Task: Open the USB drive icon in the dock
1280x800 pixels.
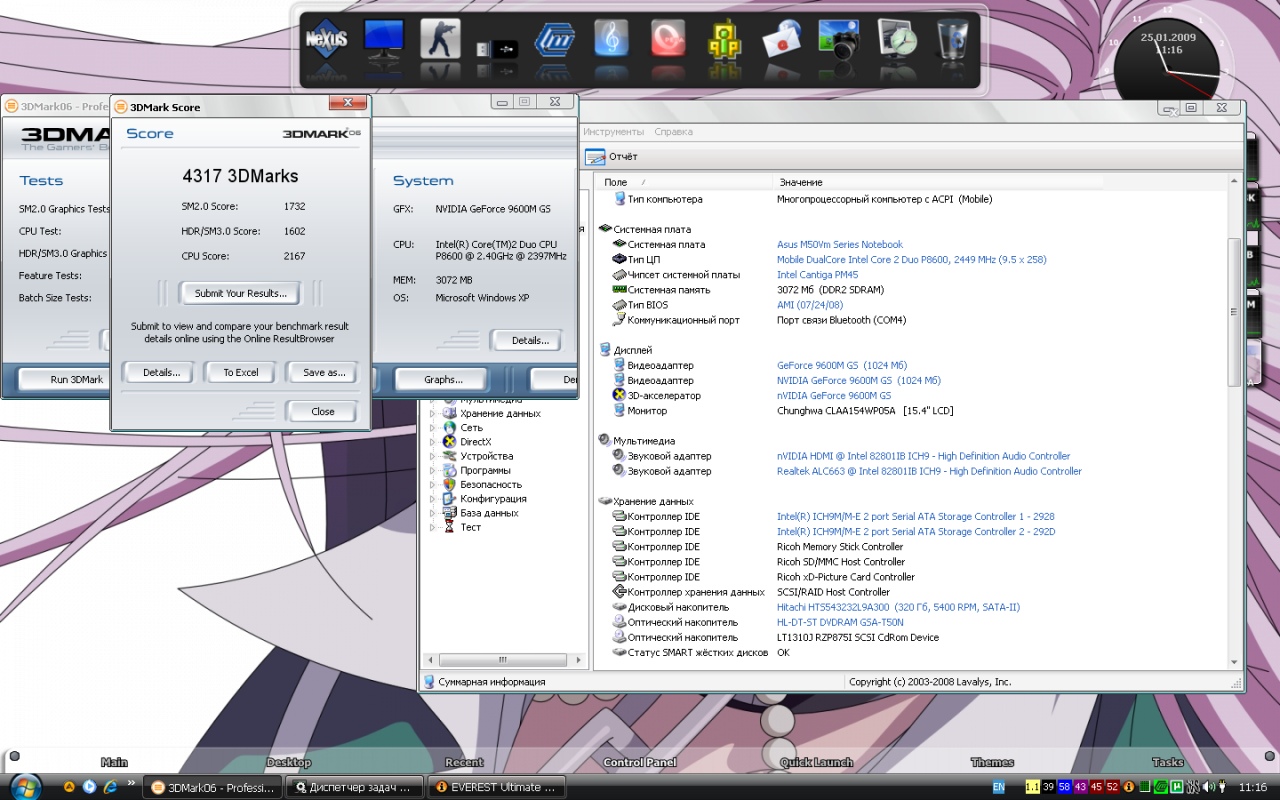Action: coord(497,47)
